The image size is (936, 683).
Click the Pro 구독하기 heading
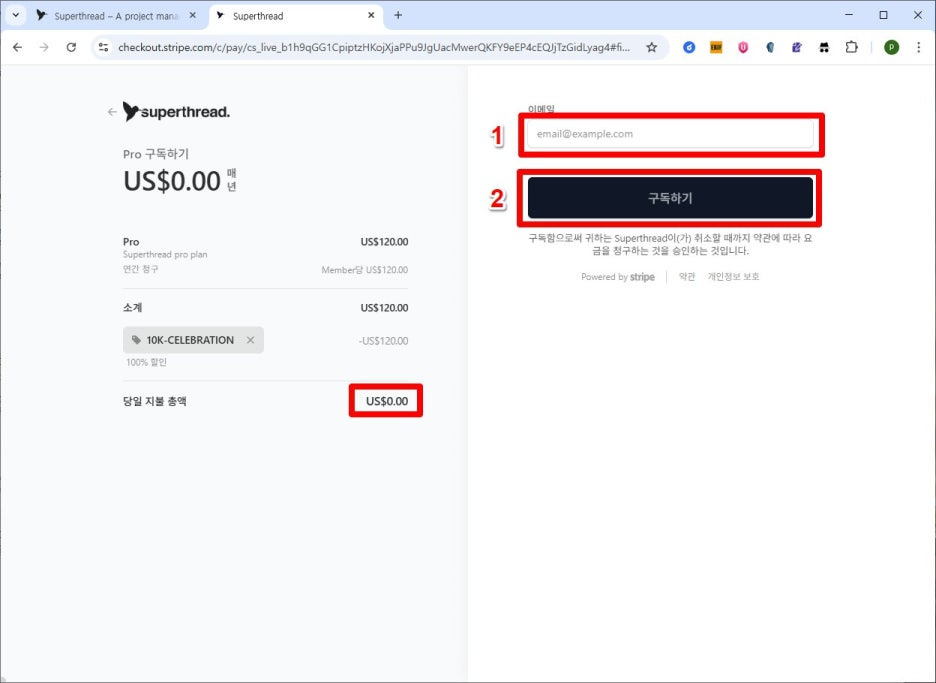tap(156, 154)
